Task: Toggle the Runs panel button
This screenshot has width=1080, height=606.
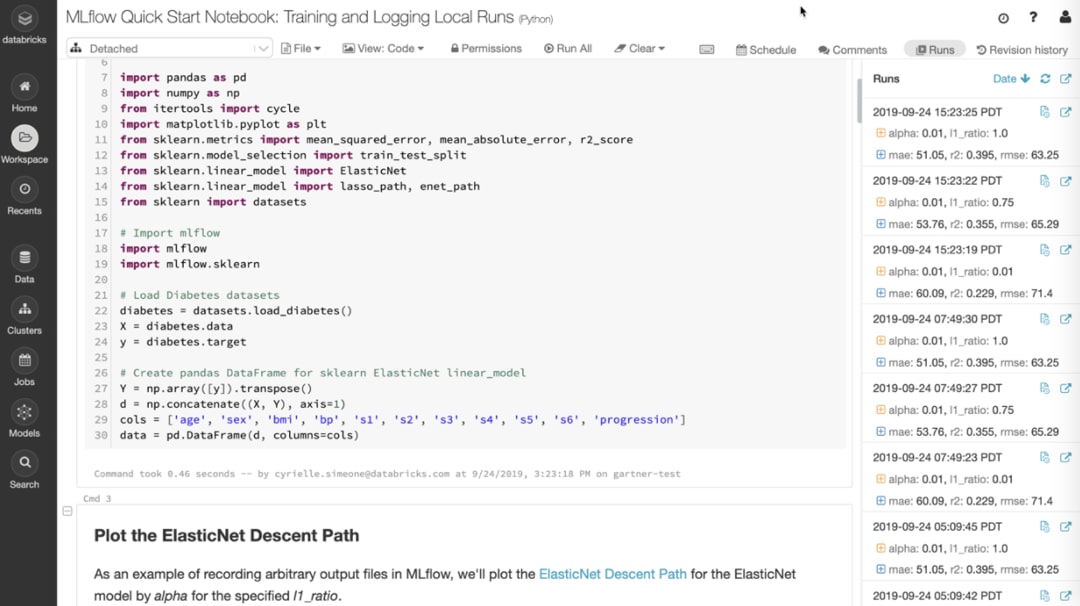Action: point(934,49)
